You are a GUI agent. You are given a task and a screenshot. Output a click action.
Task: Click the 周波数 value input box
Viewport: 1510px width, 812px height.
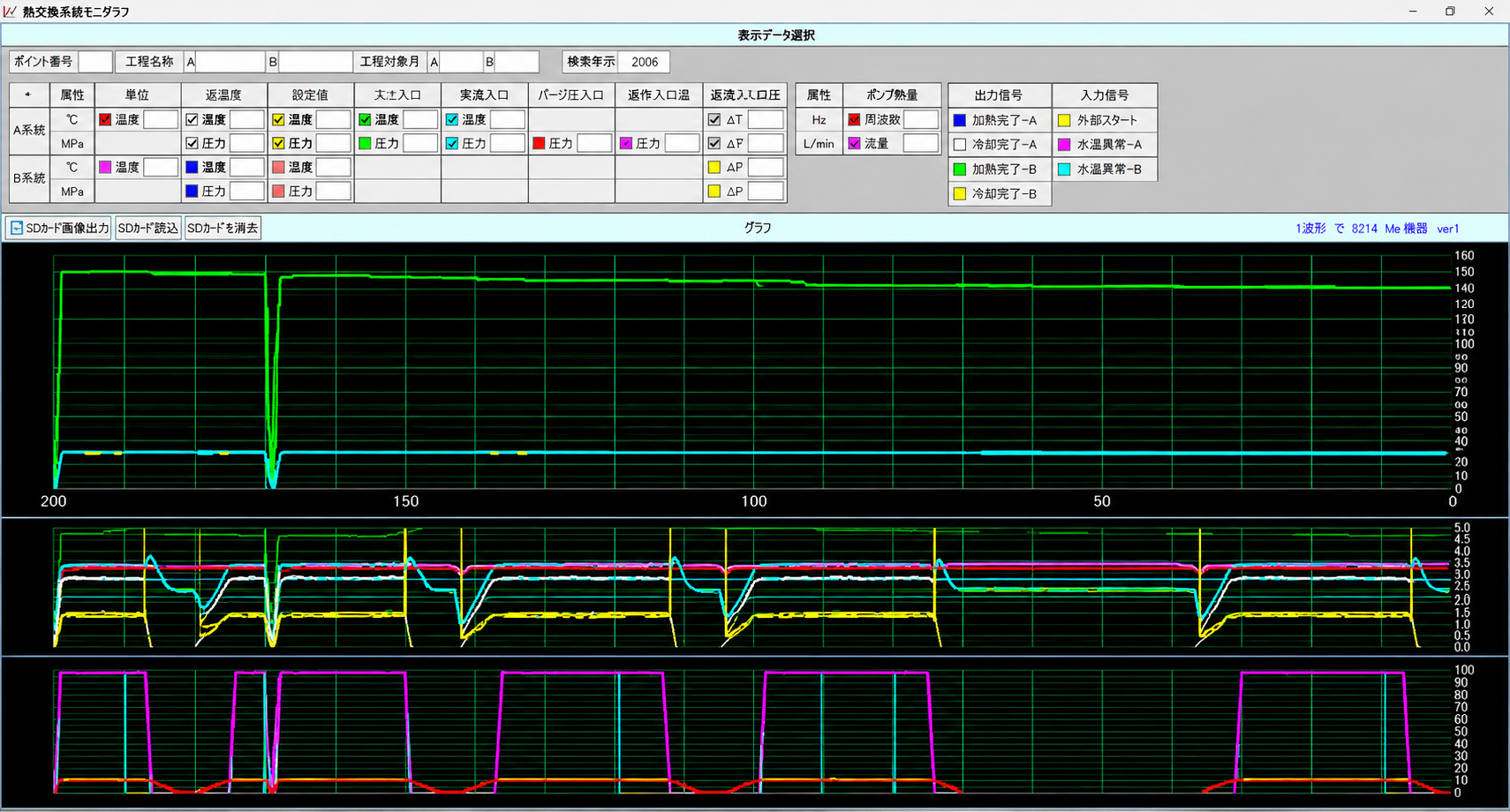(921, 119)
